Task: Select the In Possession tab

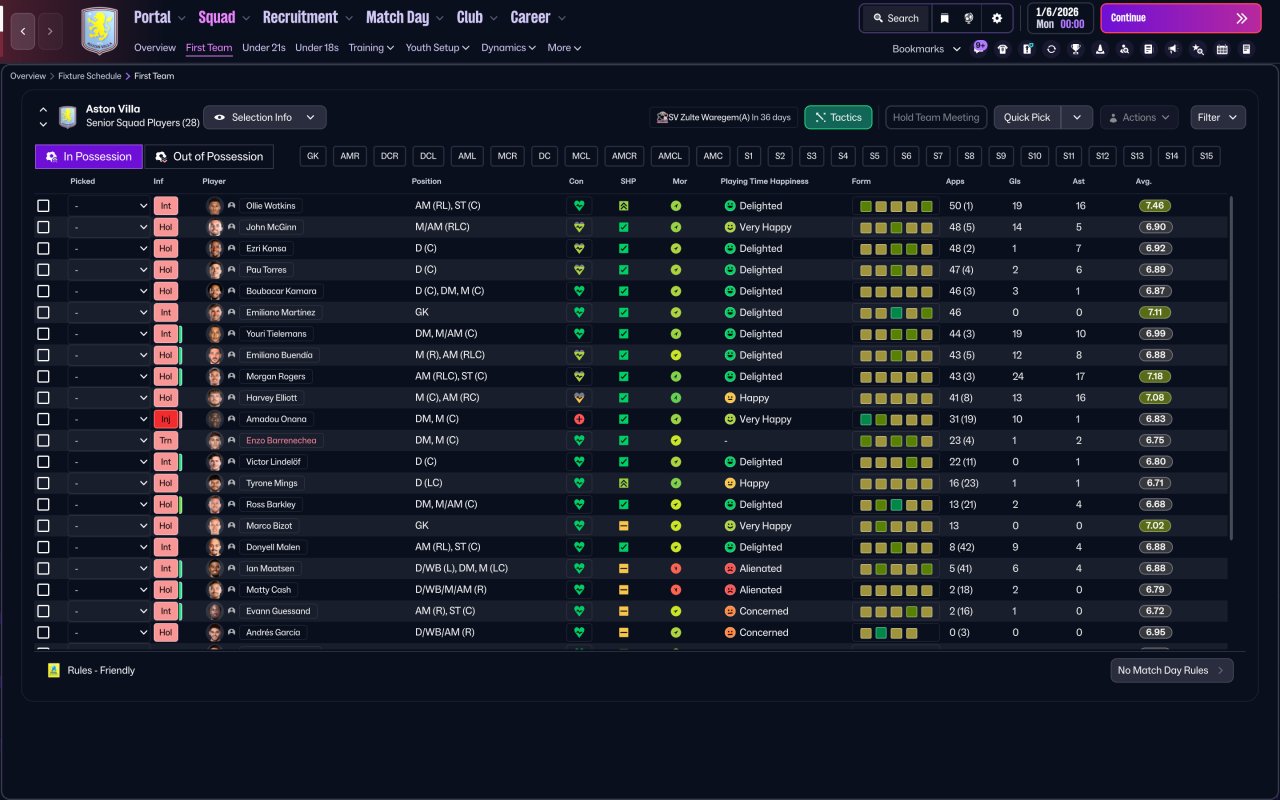Action: [x=89, y=156]
